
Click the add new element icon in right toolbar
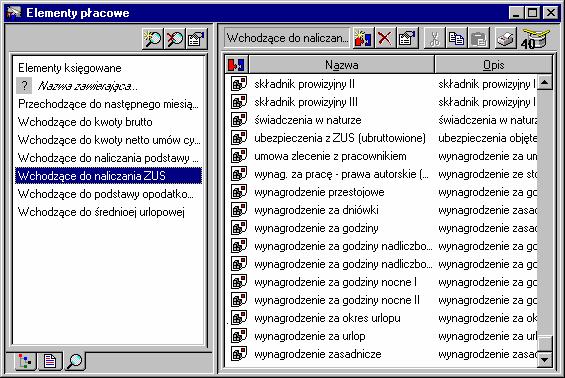tap(363, 38)
